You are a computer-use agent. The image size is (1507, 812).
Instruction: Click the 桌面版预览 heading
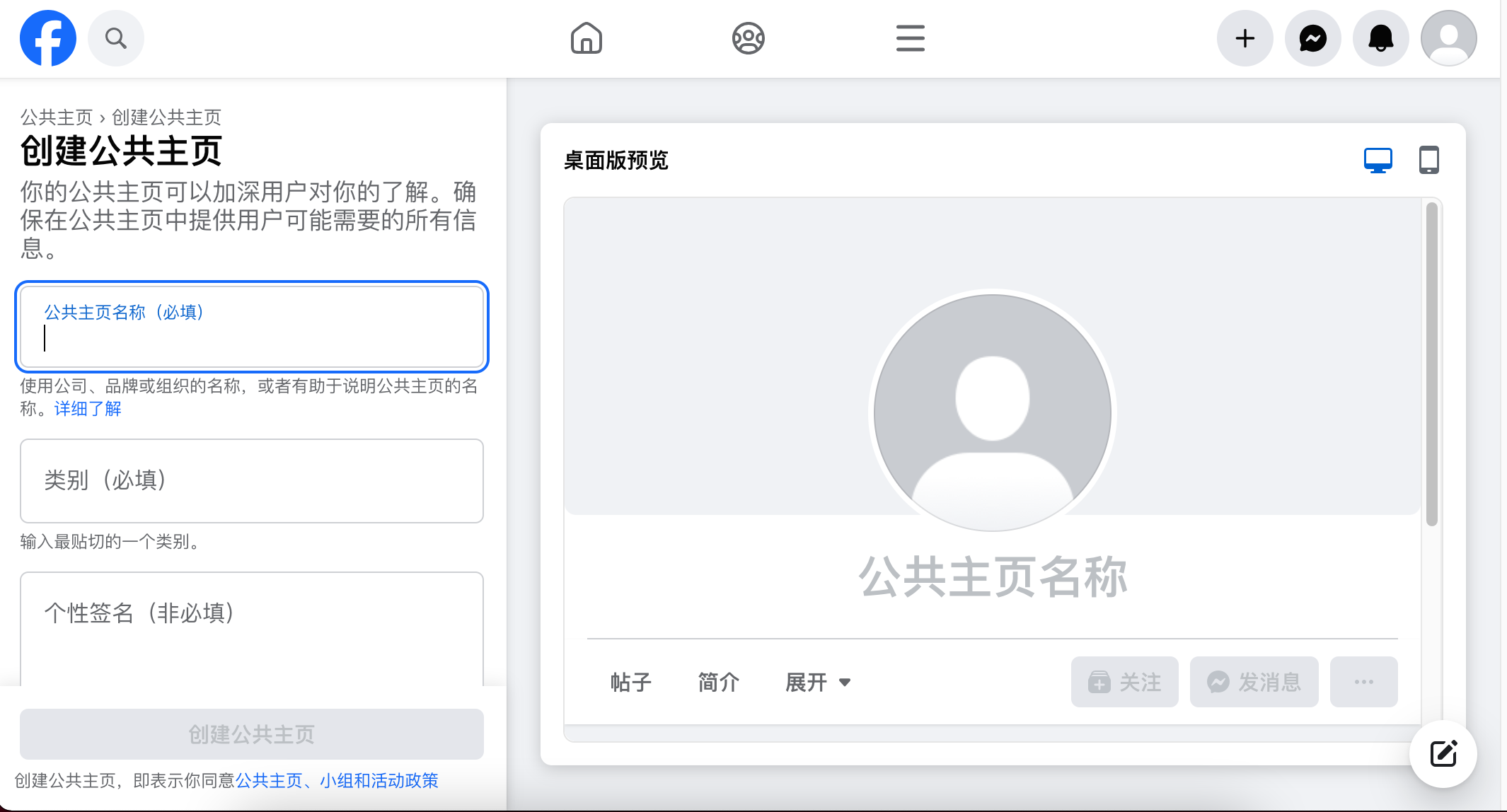(616, 161)
